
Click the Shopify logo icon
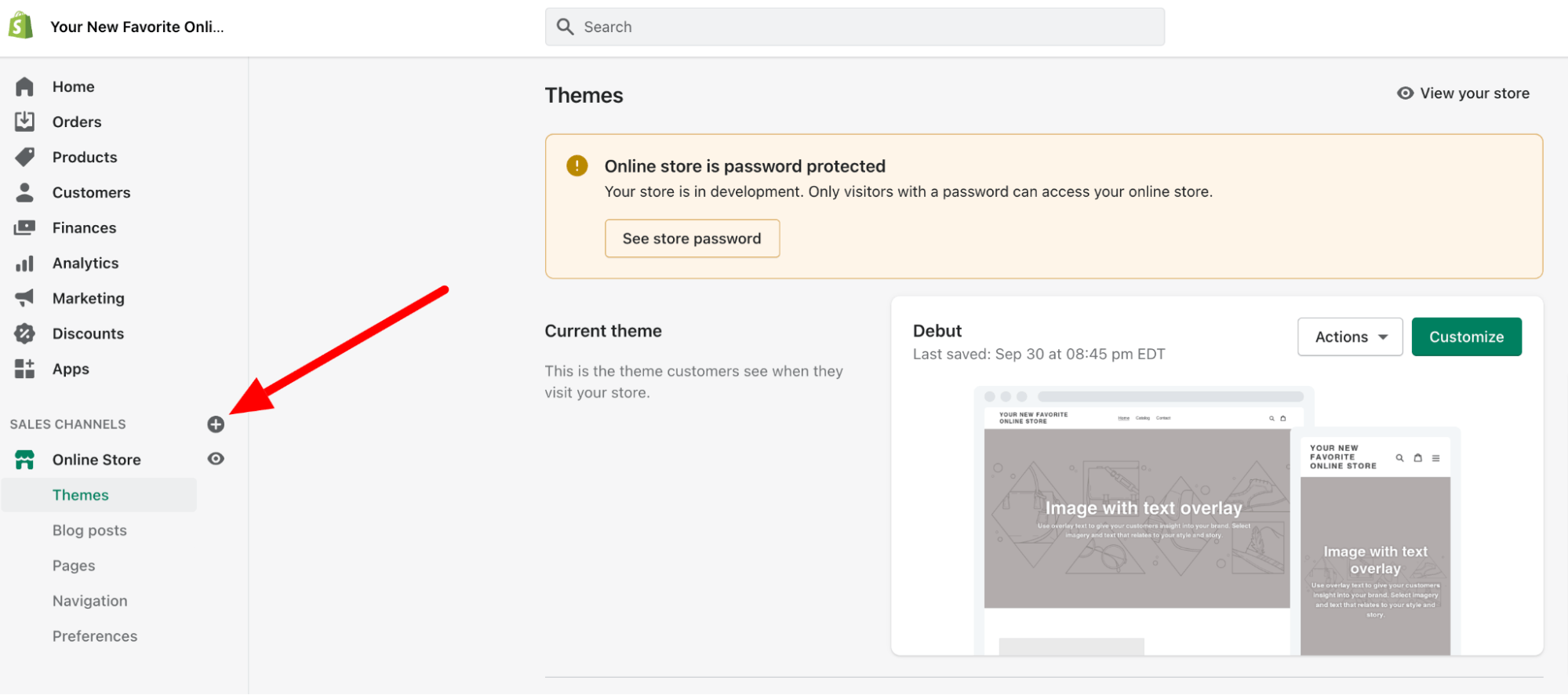click(x=21, y=26)
